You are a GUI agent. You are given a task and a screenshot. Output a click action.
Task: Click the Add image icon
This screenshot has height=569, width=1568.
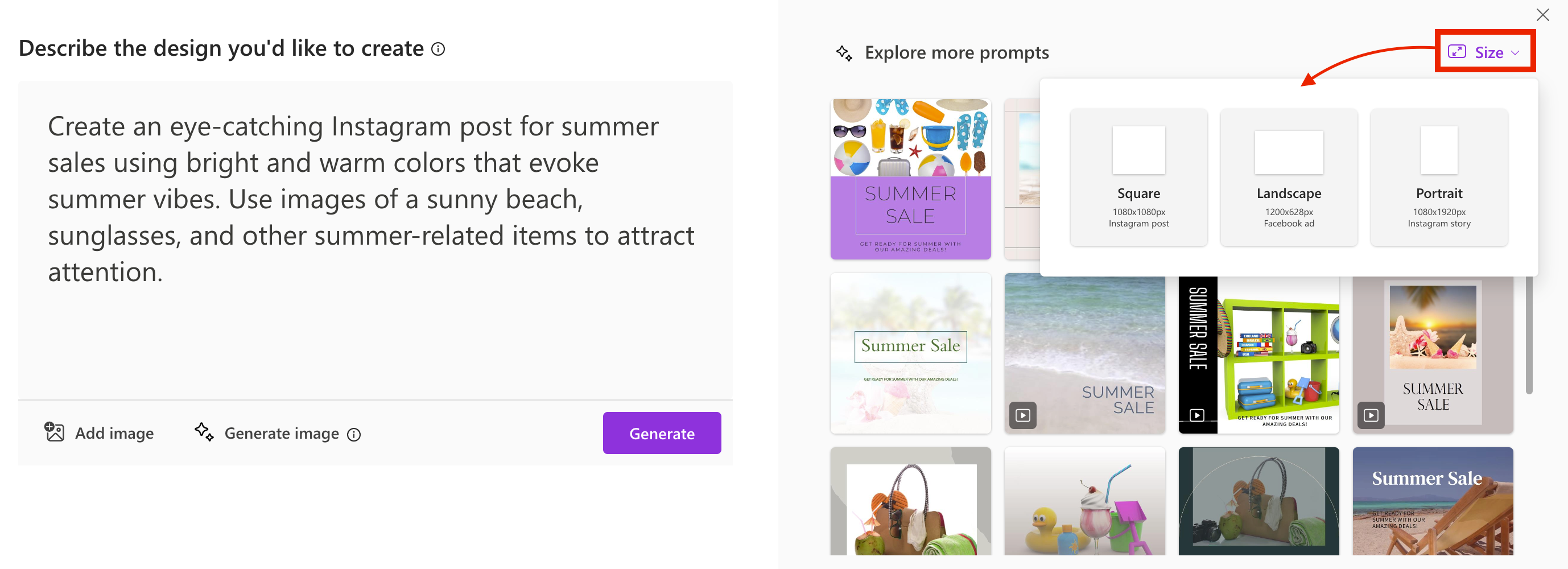point(55,432)
